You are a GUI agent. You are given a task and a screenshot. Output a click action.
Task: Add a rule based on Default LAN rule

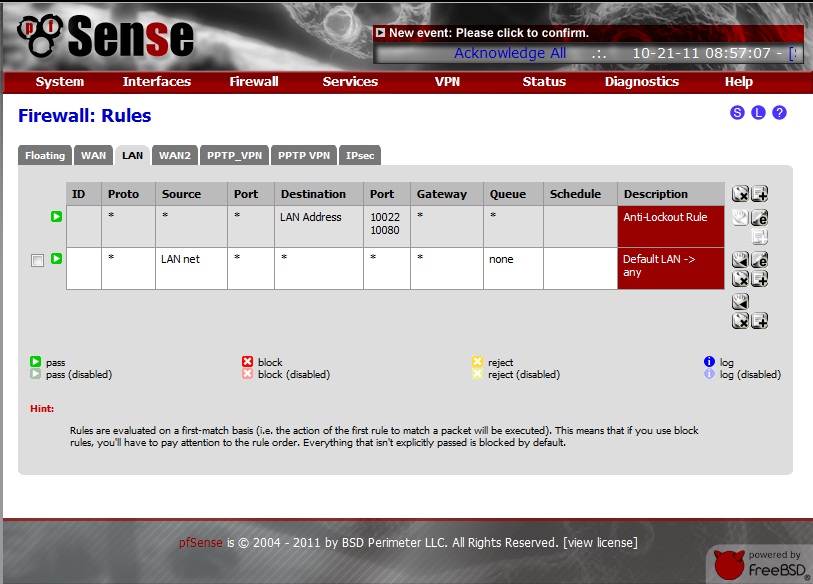coord(760,279)
